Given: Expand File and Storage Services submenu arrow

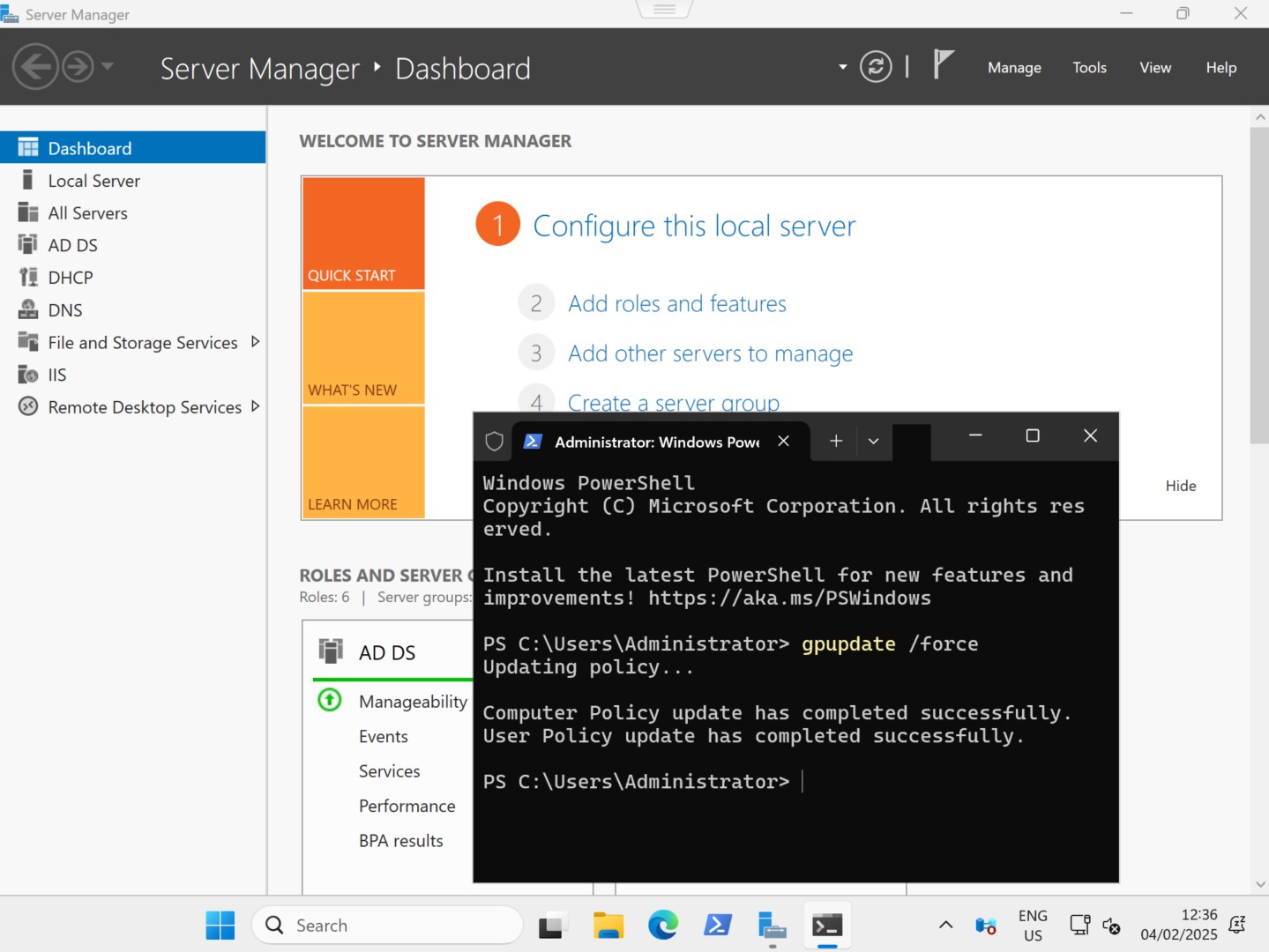Looking at the screenshot, I should click(x=255, y=342).
